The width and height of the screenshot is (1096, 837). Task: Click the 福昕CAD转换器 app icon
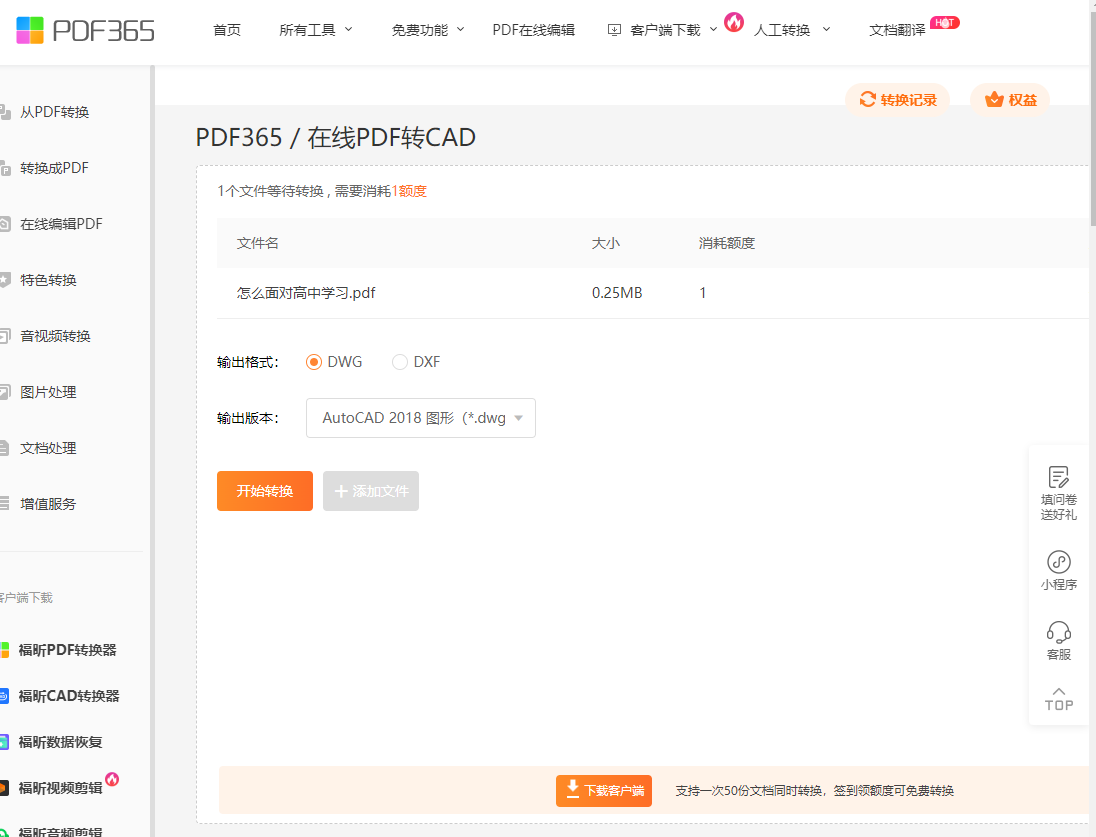(x=4, y=696)
